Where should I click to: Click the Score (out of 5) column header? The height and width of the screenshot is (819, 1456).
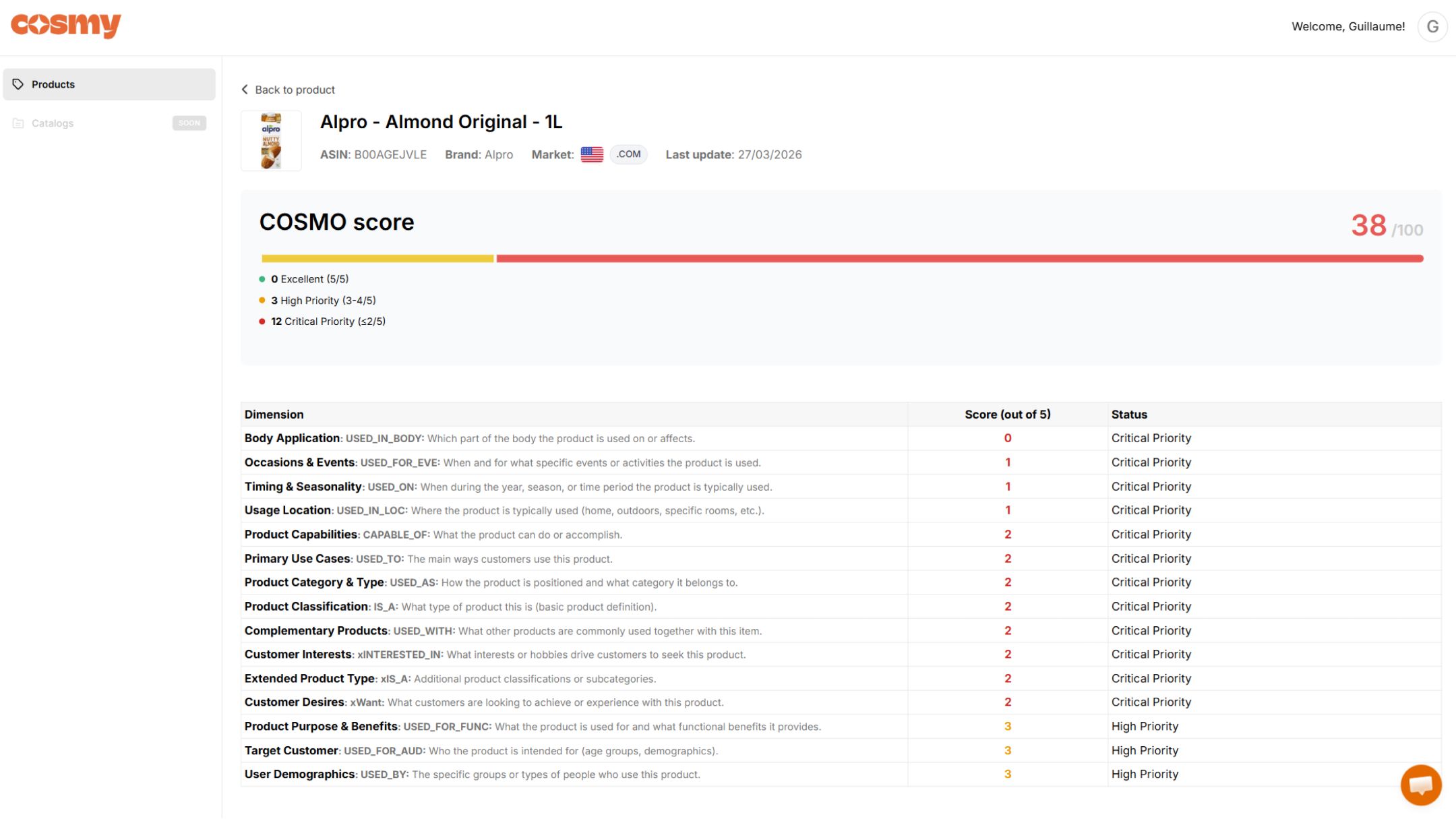pos(1007,414)
